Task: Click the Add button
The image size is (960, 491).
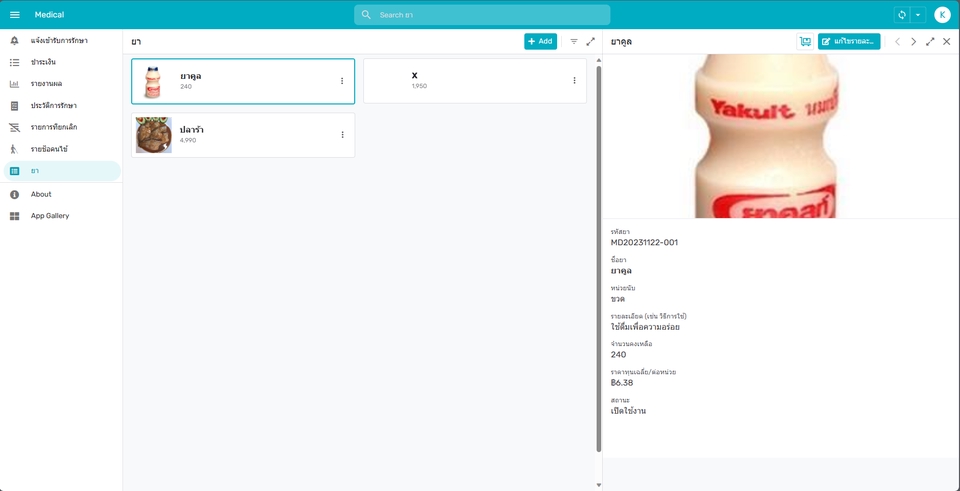Action: (x=540, y=41)
